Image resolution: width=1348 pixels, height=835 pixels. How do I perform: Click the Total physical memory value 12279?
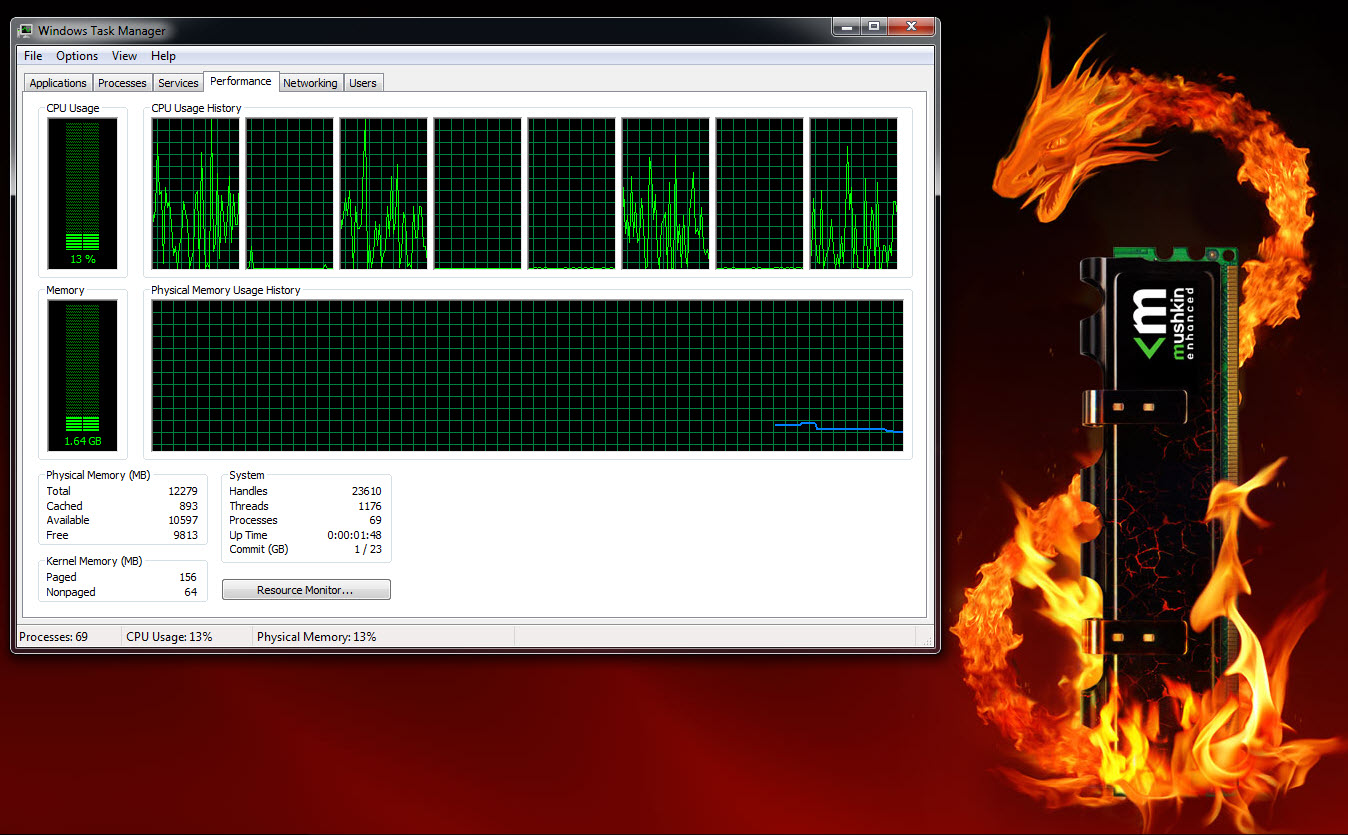[183, 491]
